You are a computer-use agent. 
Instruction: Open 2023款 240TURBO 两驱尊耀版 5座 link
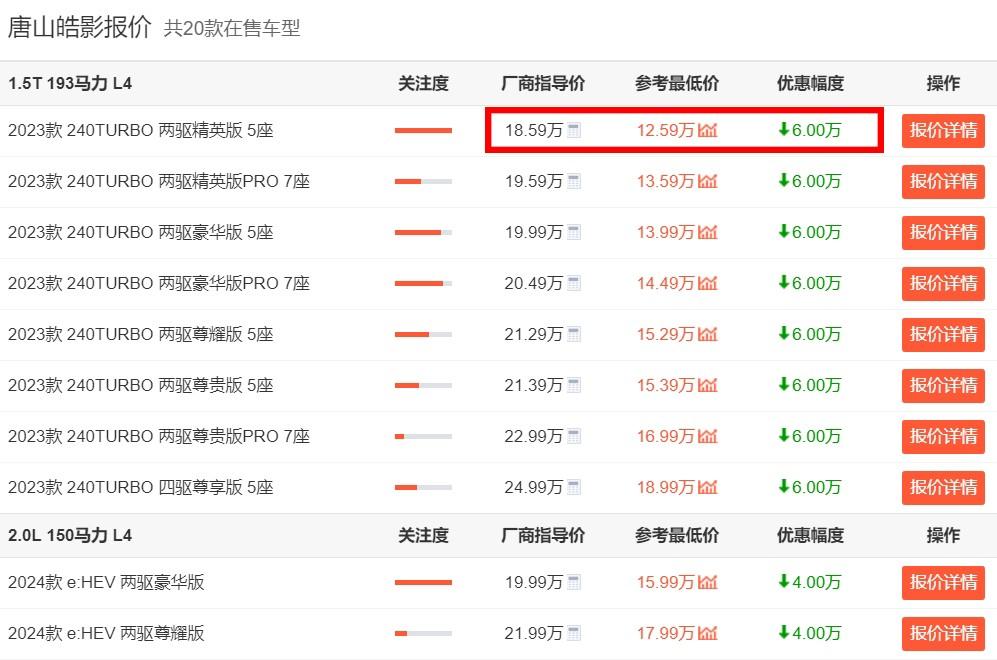[x=141, y=334]
